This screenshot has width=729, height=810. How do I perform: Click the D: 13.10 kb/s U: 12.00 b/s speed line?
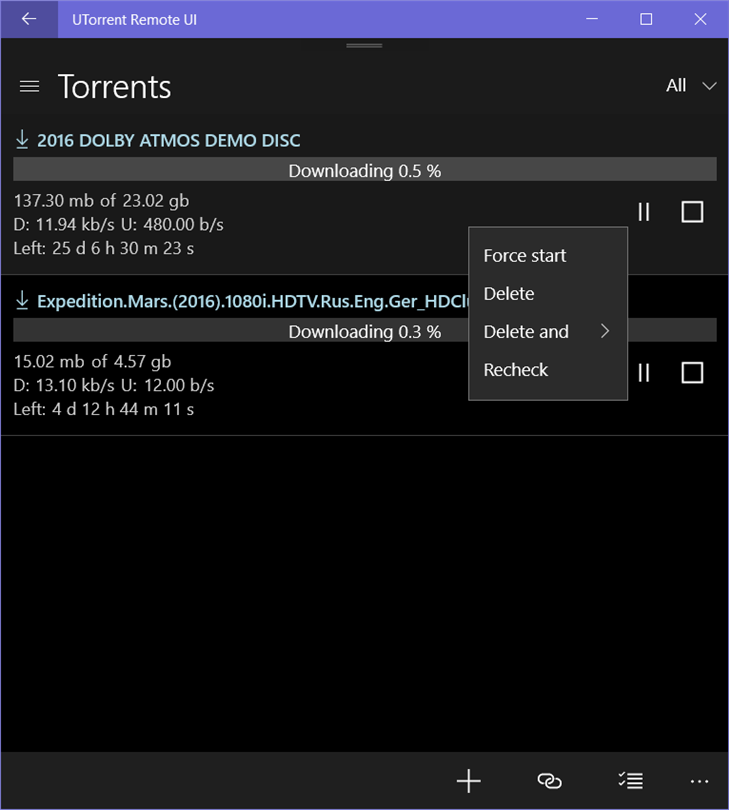coord(114,385)
